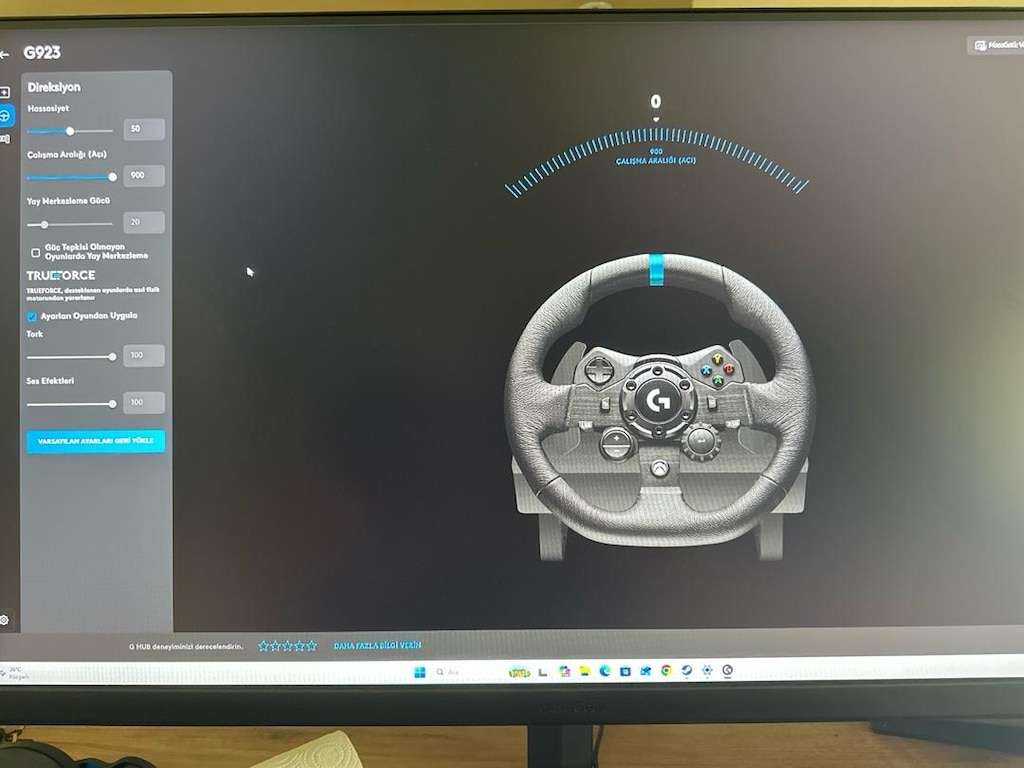Launch Microsoft Edge from the taskbar
The height and width of the screenshot is (768, 1024).
pos(605,671)
